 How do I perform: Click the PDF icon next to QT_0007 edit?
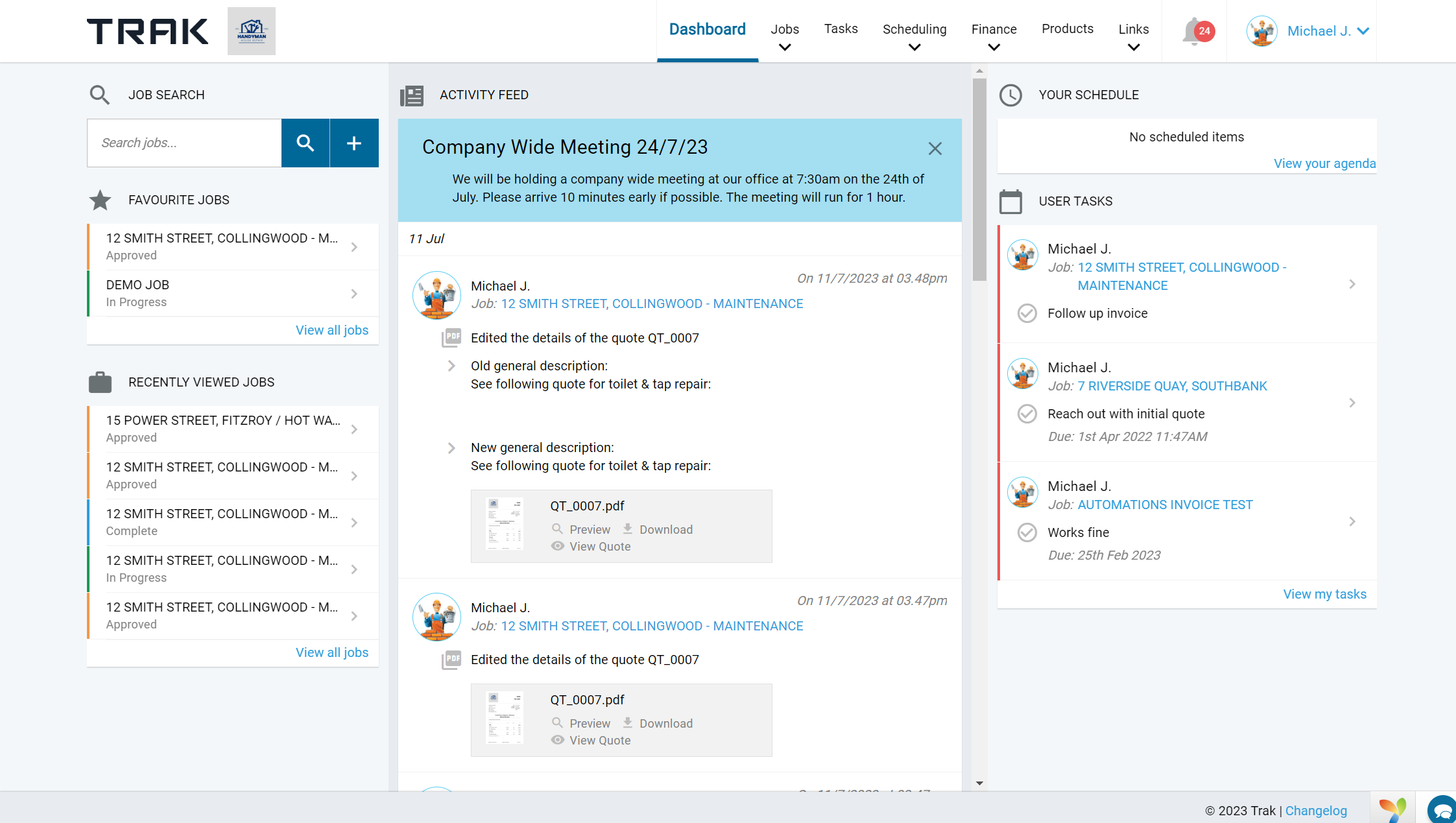point(451,337)
